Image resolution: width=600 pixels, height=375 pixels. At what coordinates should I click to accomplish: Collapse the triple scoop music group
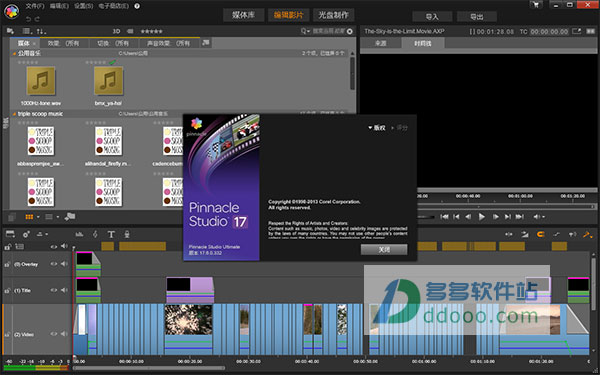click(x=14, y=114)
